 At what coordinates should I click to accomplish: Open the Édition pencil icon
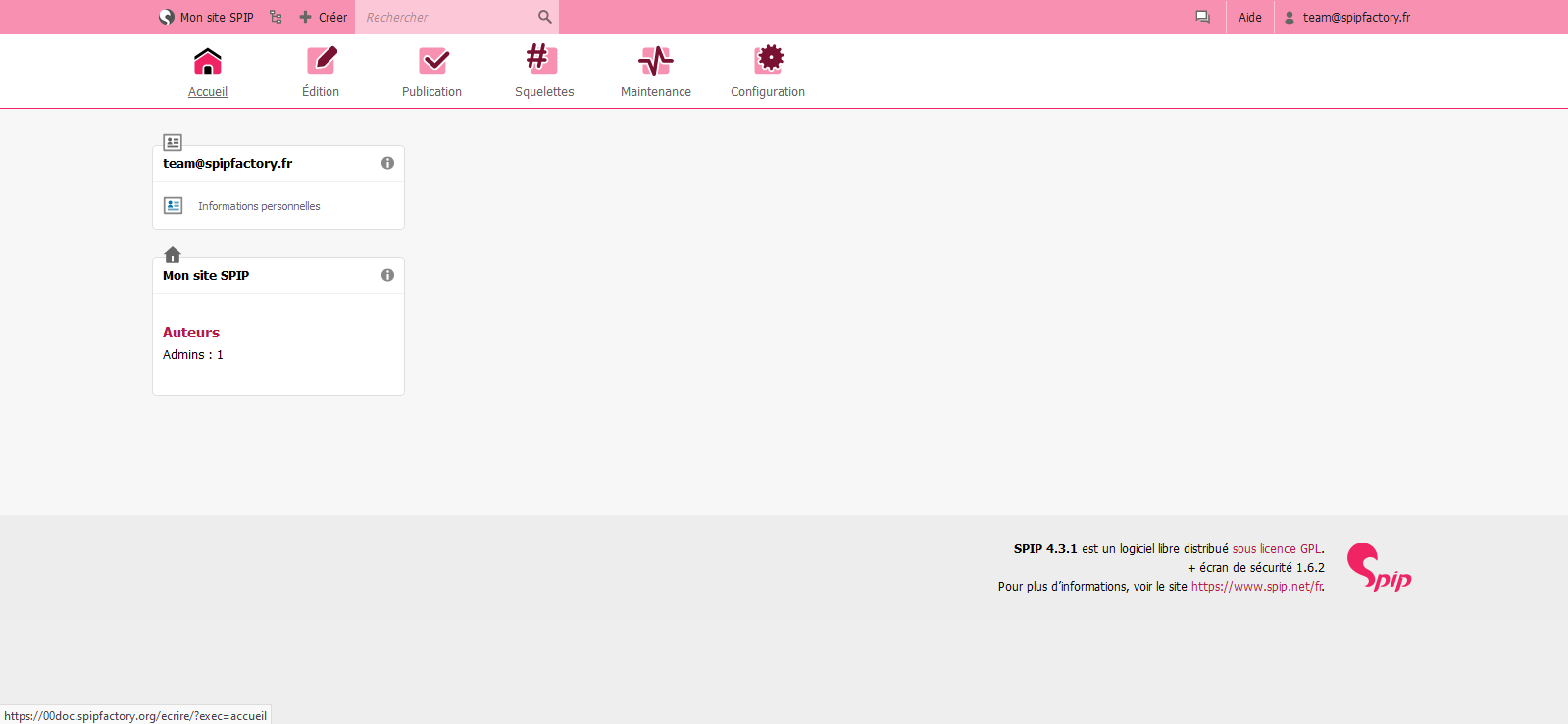[x=321, y=61]
